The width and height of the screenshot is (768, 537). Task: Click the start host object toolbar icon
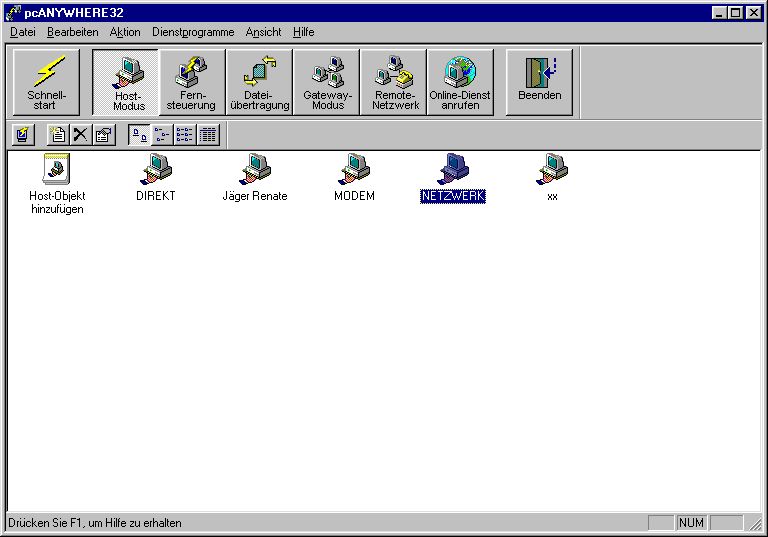[x=23, y=135]
